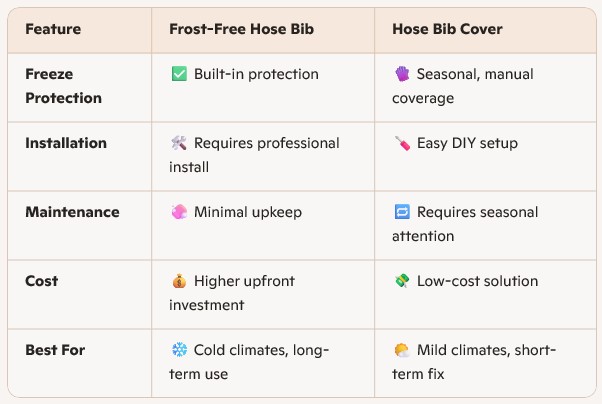The height and width of the screenshot is (404, 602).
Task: Click the sun behind cloud emoji
Action: tap(403, 351)
